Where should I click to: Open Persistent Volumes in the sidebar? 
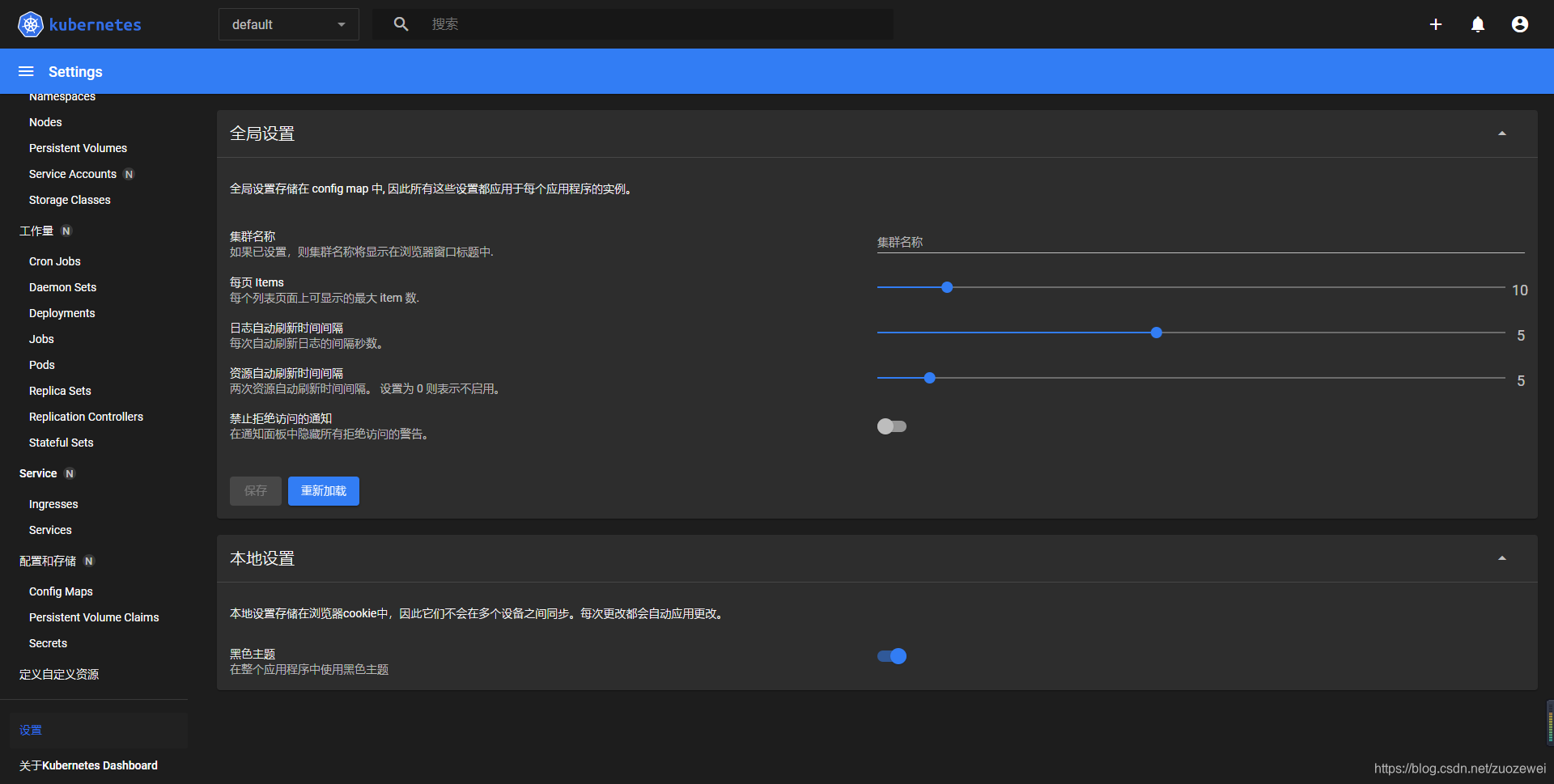pyautogui.click(x=78, y=148)
